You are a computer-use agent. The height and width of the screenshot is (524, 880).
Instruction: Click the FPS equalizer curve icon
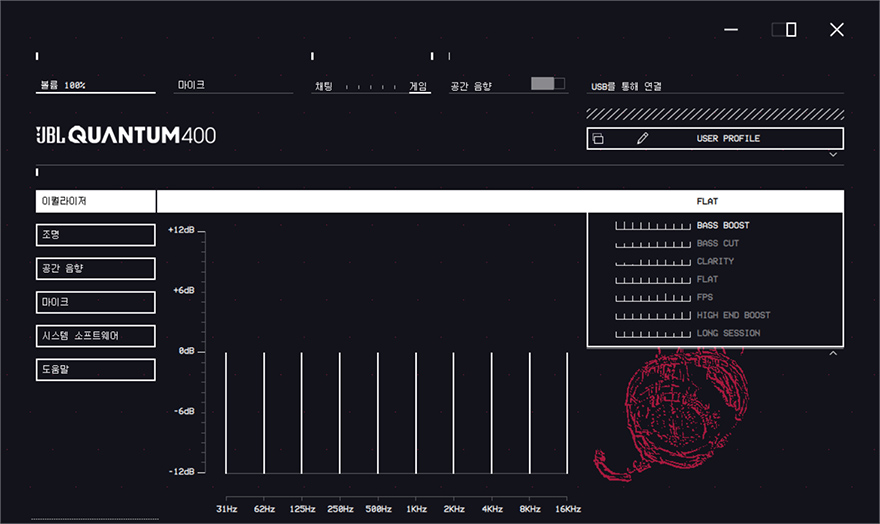click(x=653, y=297)
